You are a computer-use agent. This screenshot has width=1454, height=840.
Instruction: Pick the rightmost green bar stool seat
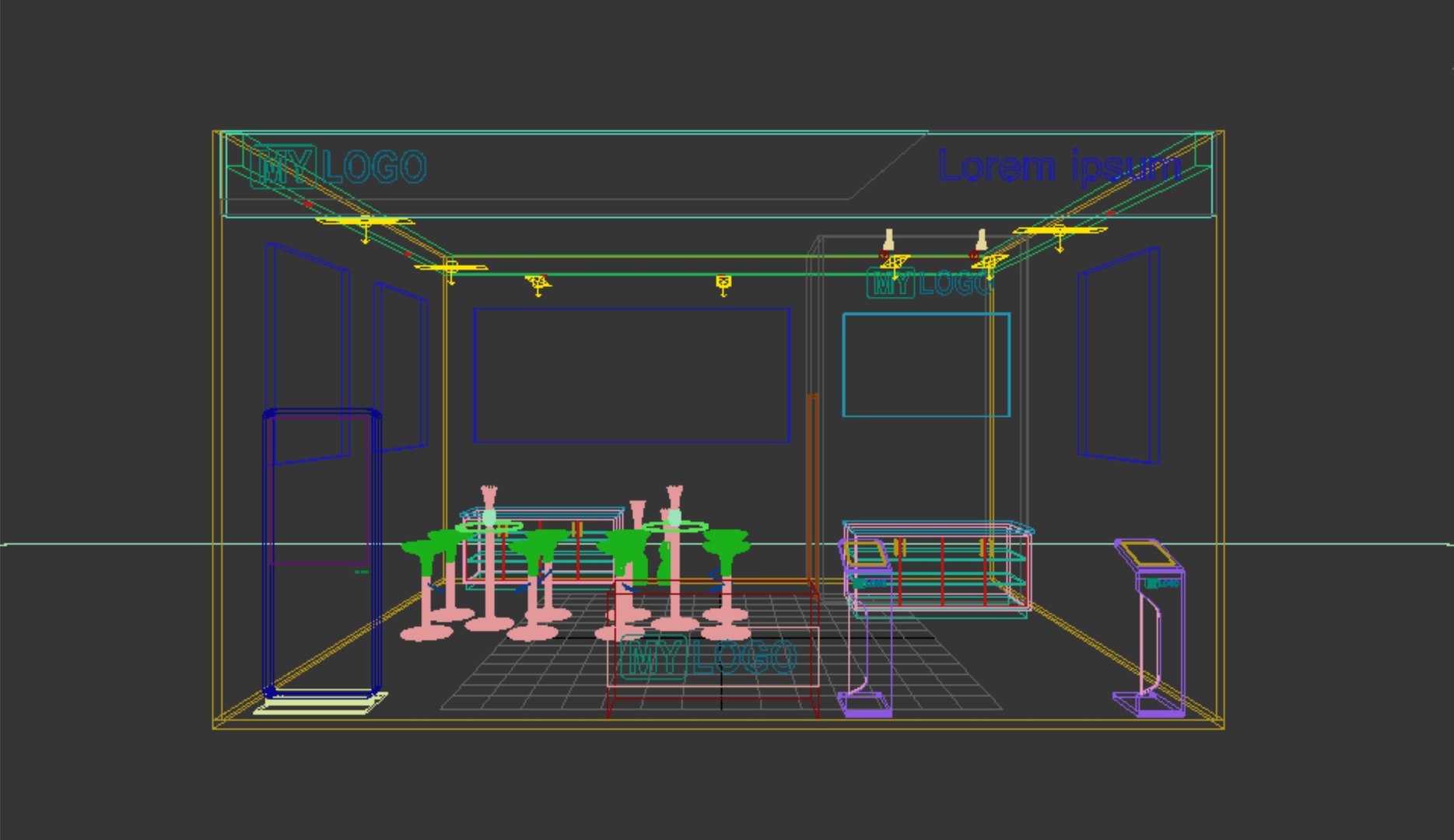726,550
